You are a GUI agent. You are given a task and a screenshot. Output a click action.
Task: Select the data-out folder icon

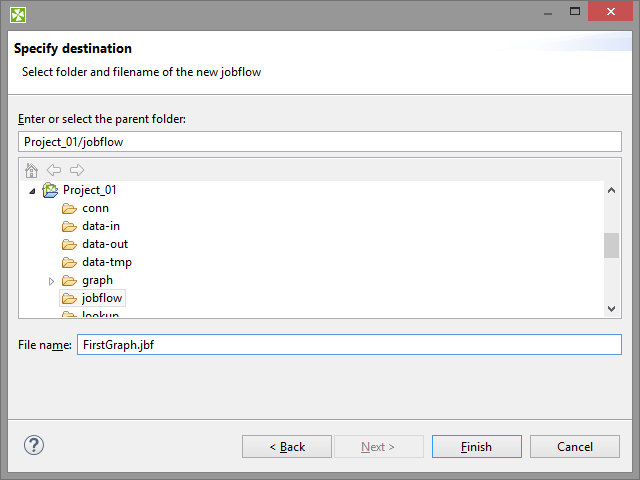point(69,244)
